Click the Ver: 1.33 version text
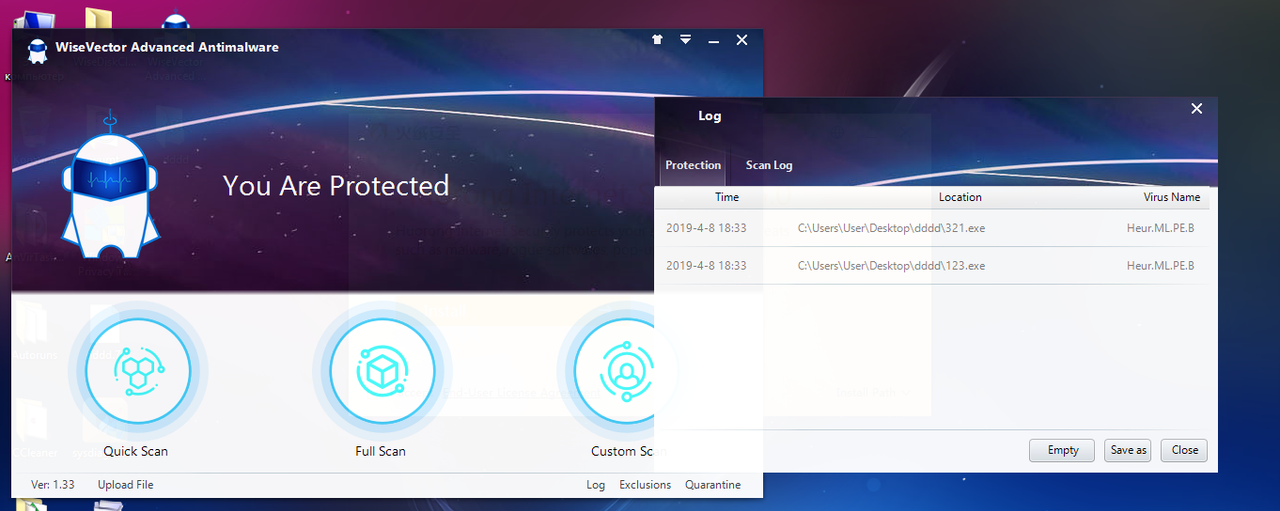Viewport: 1280px width, 511px height. point(53,485)
